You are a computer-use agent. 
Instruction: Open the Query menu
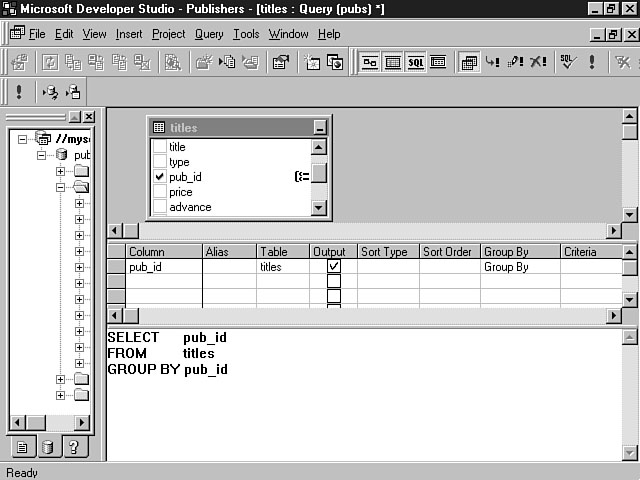pyautogui.click(x=209, y=34)
